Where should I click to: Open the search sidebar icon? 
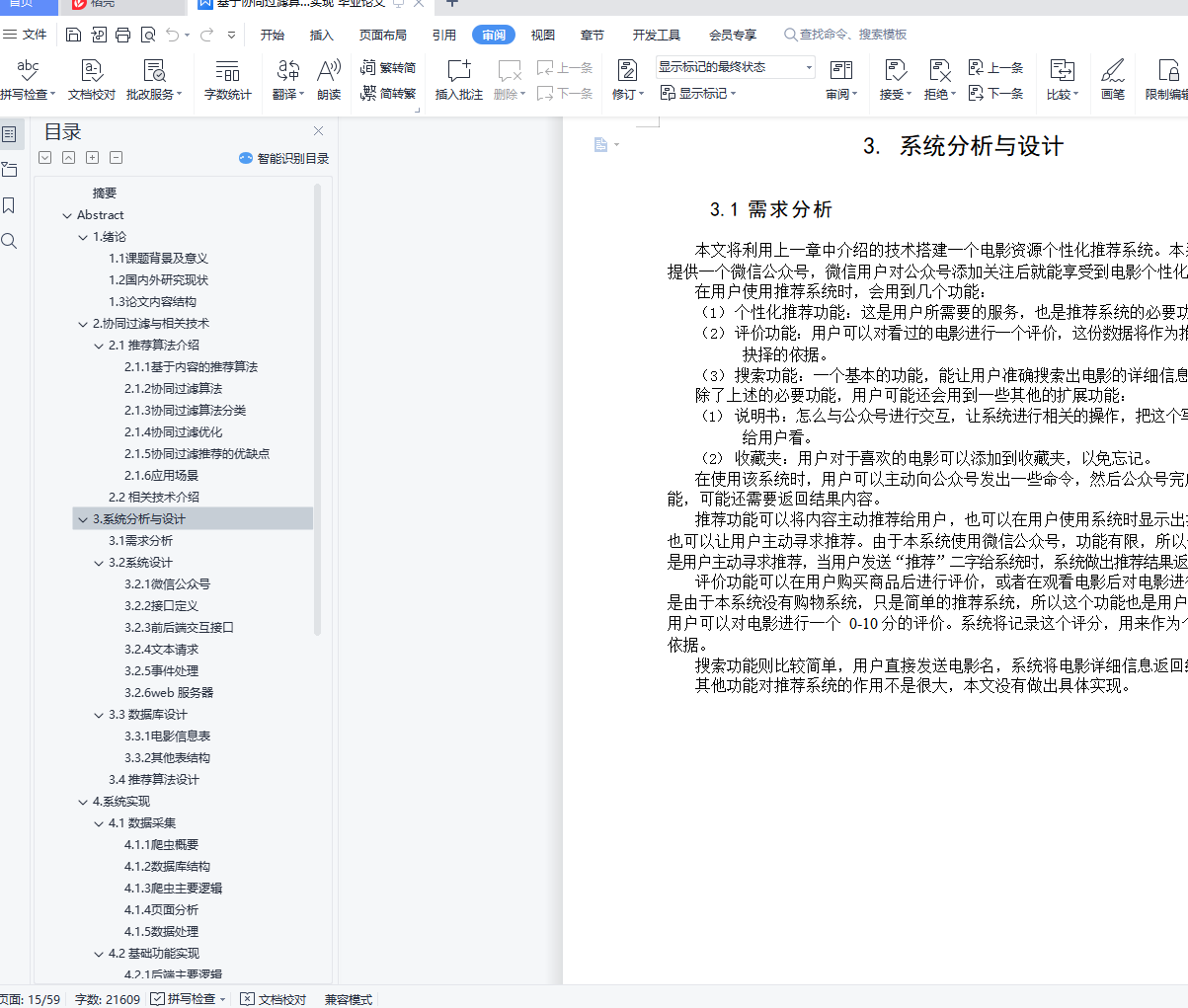point(9,241)
